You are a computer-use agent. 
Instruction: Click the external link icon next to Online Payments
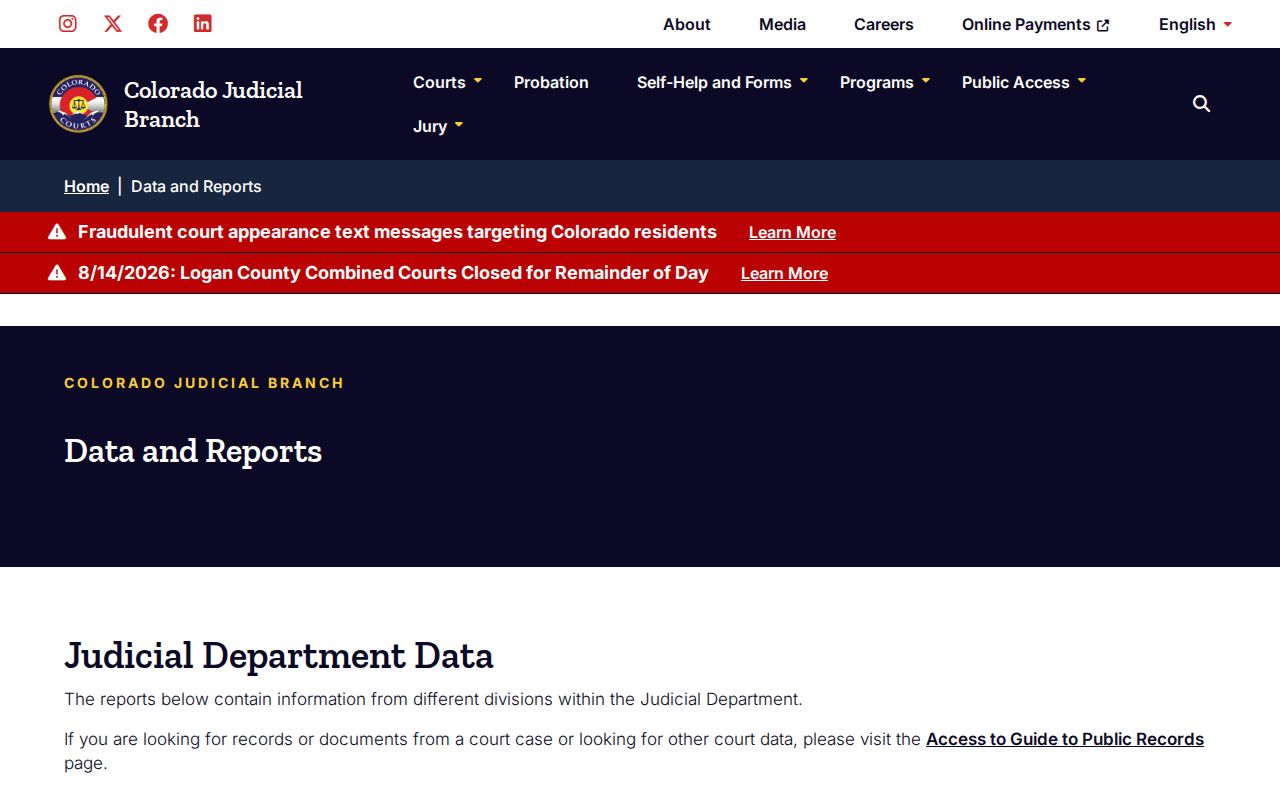[1103, 25]
